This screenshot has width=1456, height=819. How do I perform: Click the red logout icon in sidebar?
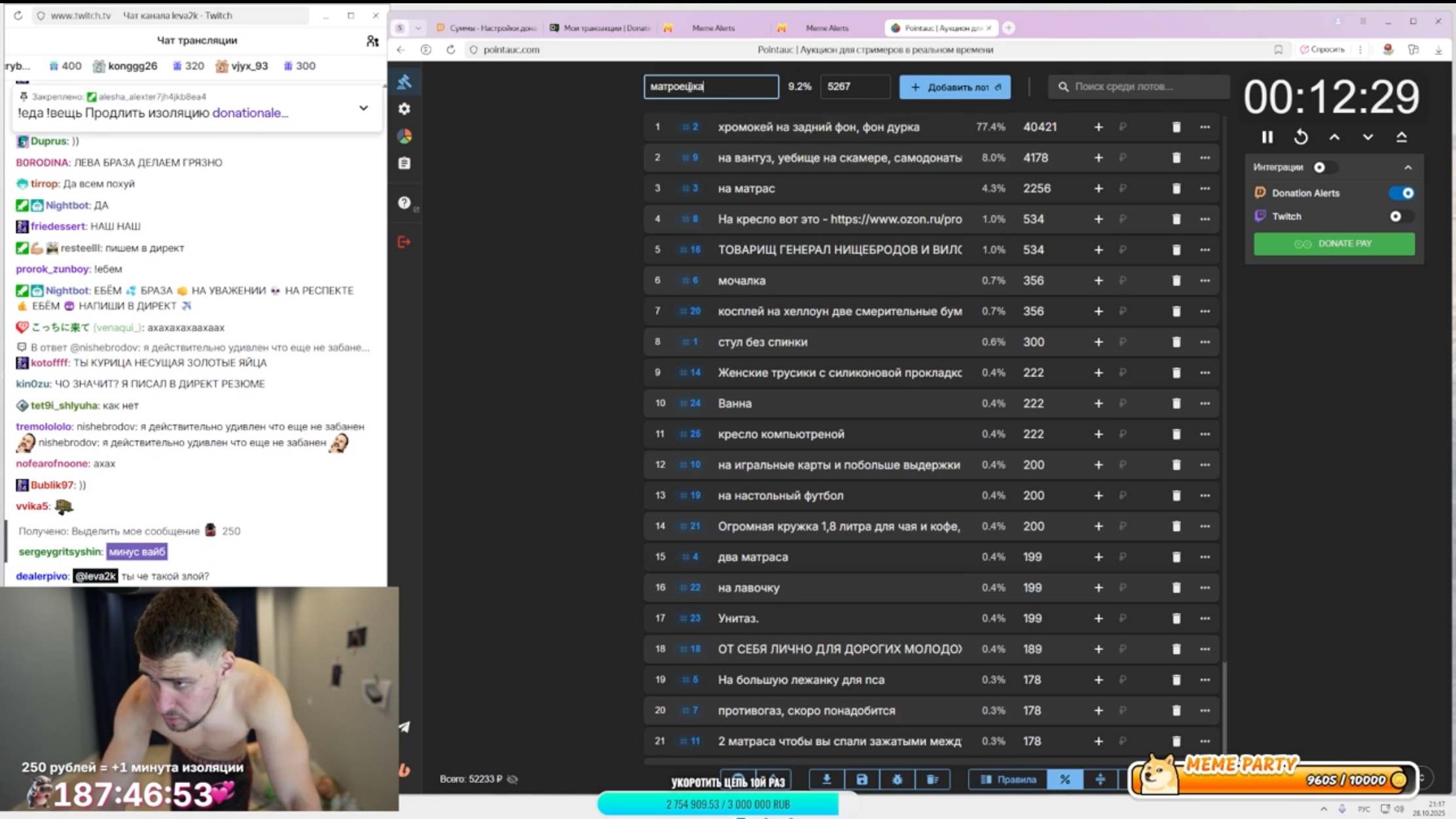point(404,242)
